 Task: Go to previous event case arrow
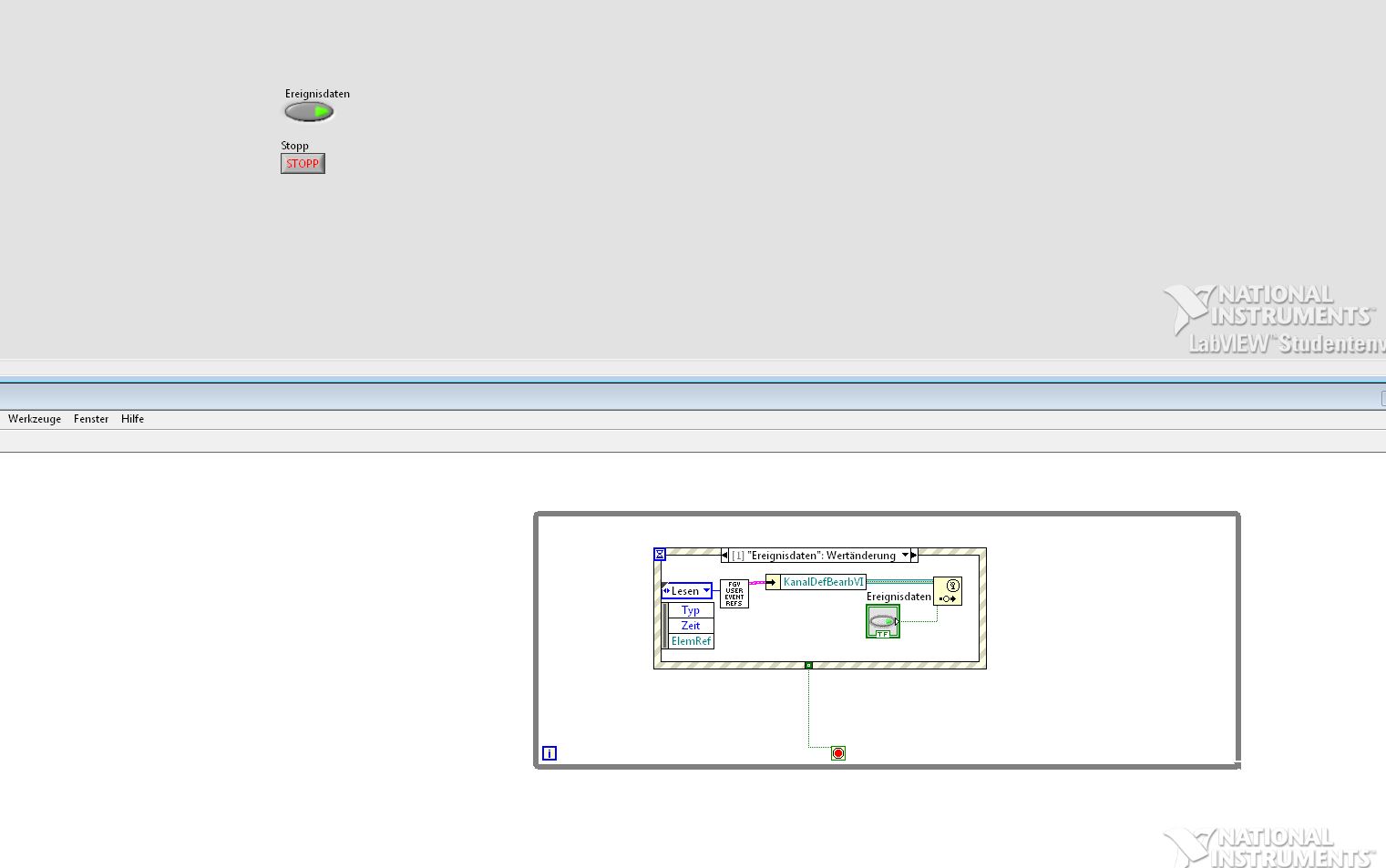pyautogui.click(x=724, y=556)
